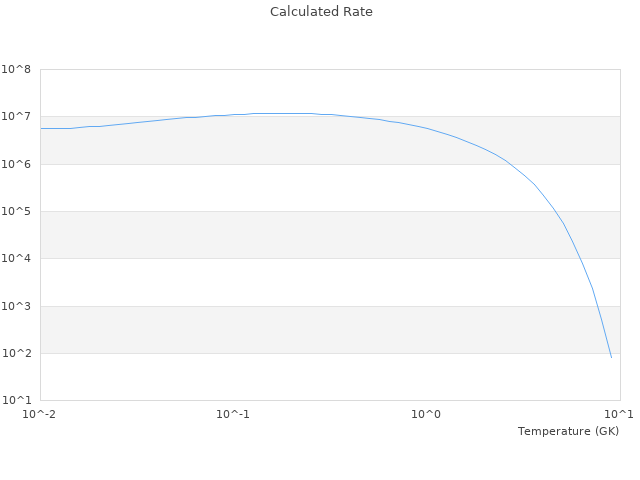Click the 10^3 y-axis tick label
The height and width of the screenshot is (480, 640).
[16, 306]
